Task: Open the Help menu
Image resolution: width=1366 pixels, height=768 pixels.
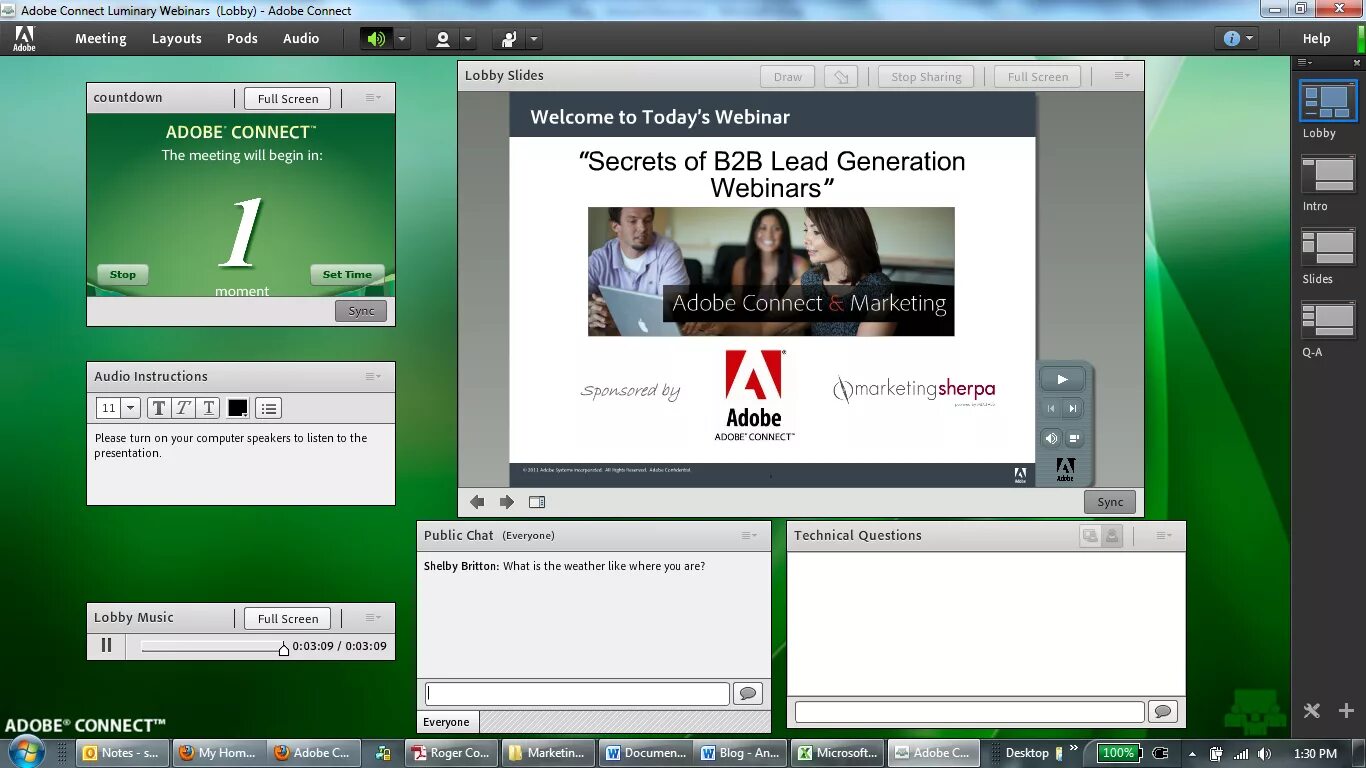Action: pyautogui.click(x=1316, y=39)
